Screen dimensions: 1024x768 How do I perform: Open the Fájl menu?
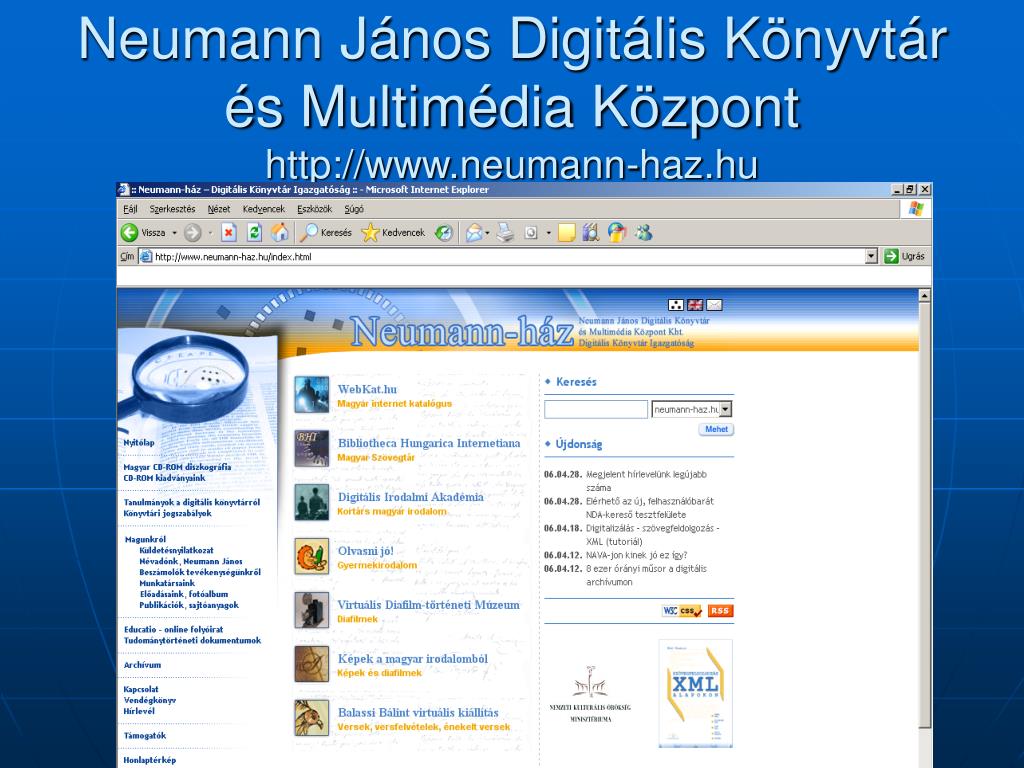coord(130,209)
